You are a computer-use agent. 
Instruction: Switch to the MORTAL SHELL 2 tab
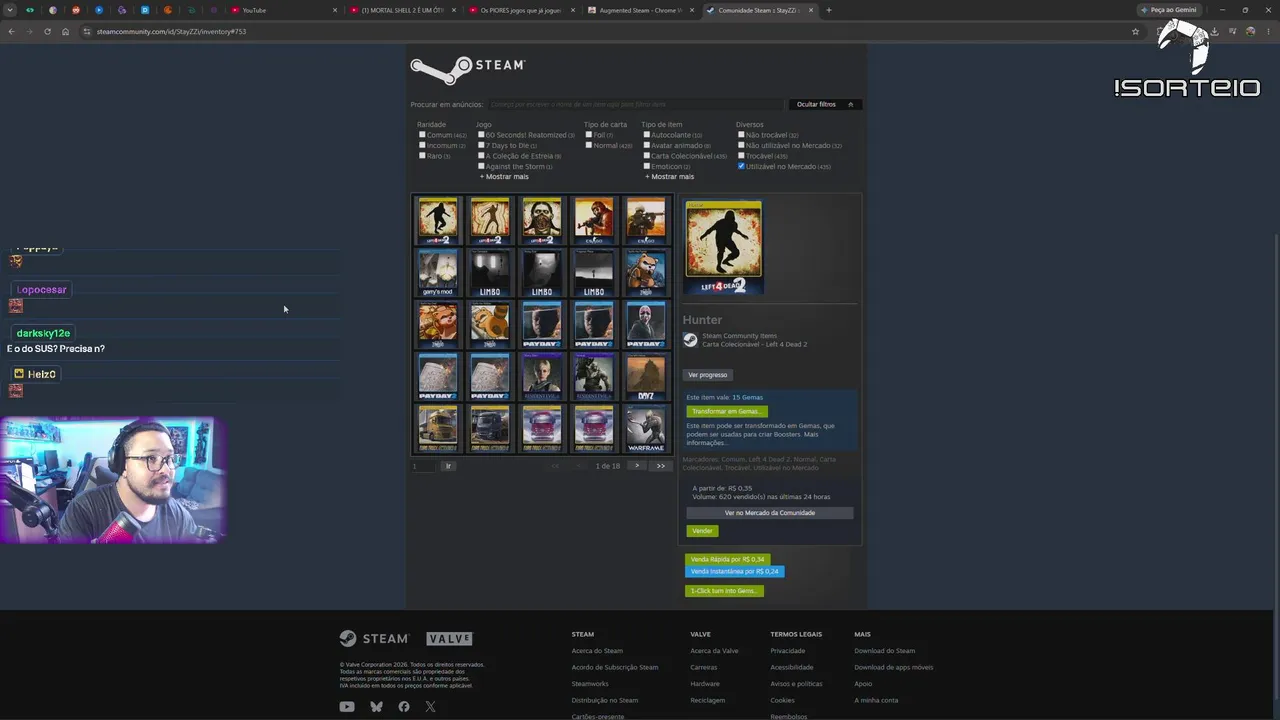[x=405, y=10]
